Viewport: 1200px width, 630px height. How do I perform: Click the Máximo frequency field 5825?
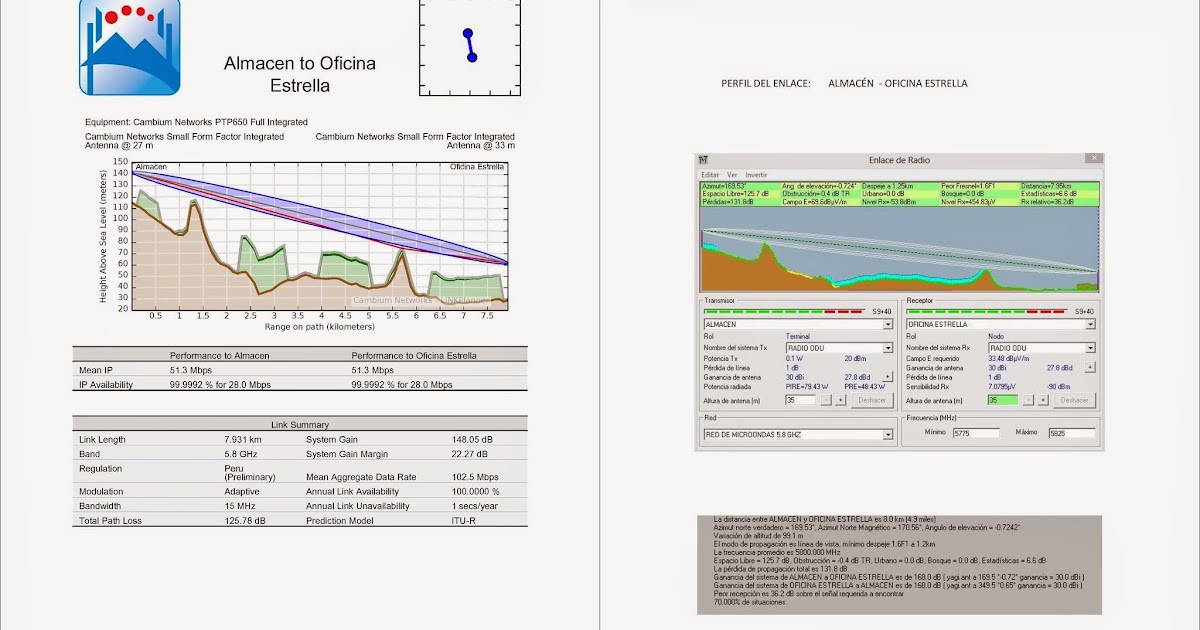[1071, 434]
